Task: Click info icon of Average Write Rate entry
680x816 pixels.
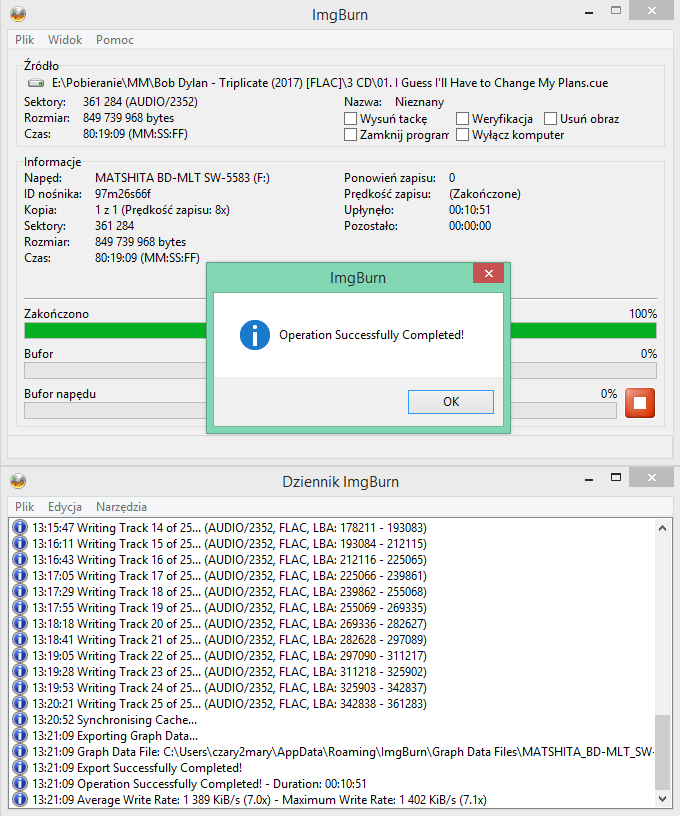Action: point(19,800)
